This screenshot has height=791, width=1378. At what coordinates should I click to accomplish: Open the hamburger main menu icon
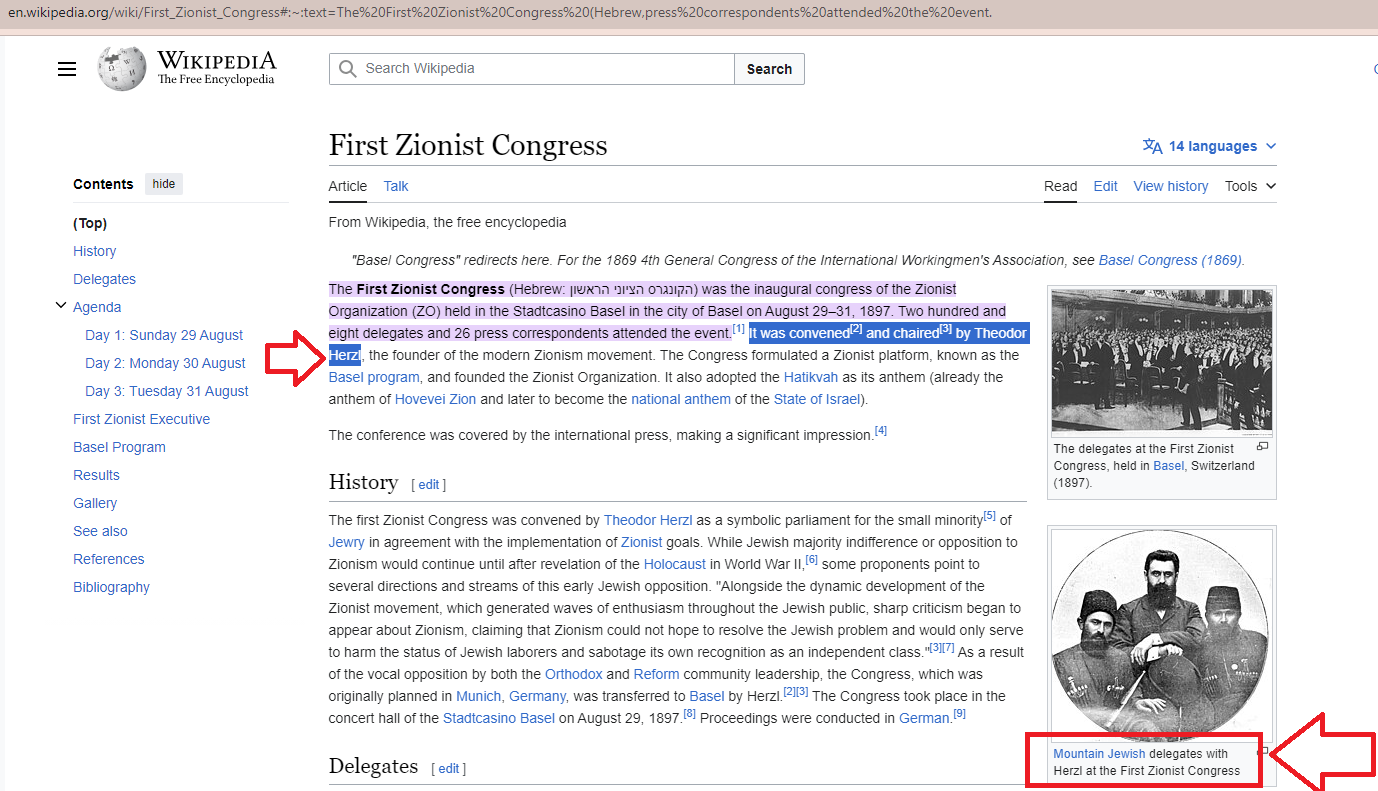(x=67, y=69)
